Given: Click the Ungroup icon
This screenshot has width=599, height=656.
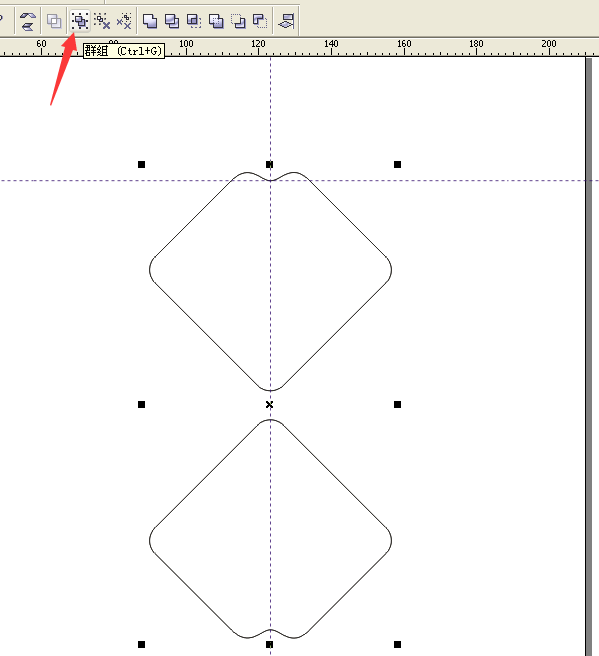Looking at the screenshot, I should (102, 20).
